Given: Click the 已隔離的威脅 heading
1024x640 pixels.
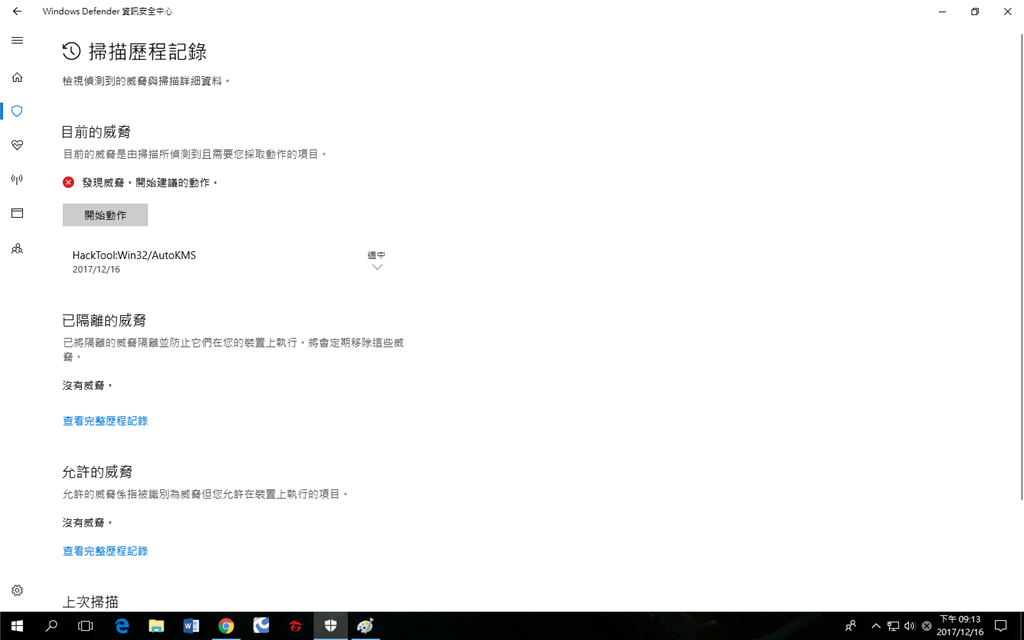Looking at the screenshot, I should click(x=104, y=321).
